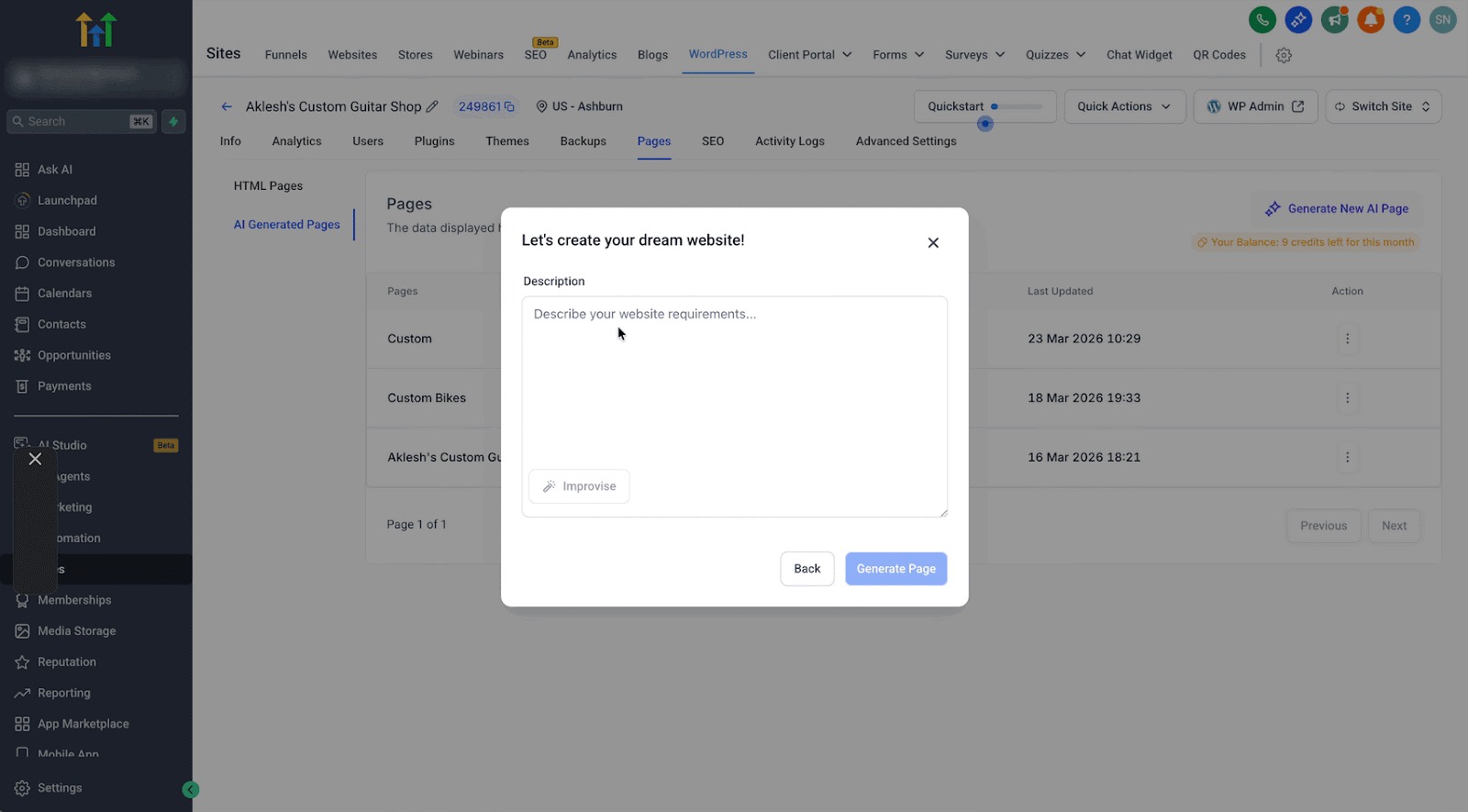This screenshot has height=812, width=1468.
Task: Open the megaphone announcements icon
Action: coord(1335,19)
